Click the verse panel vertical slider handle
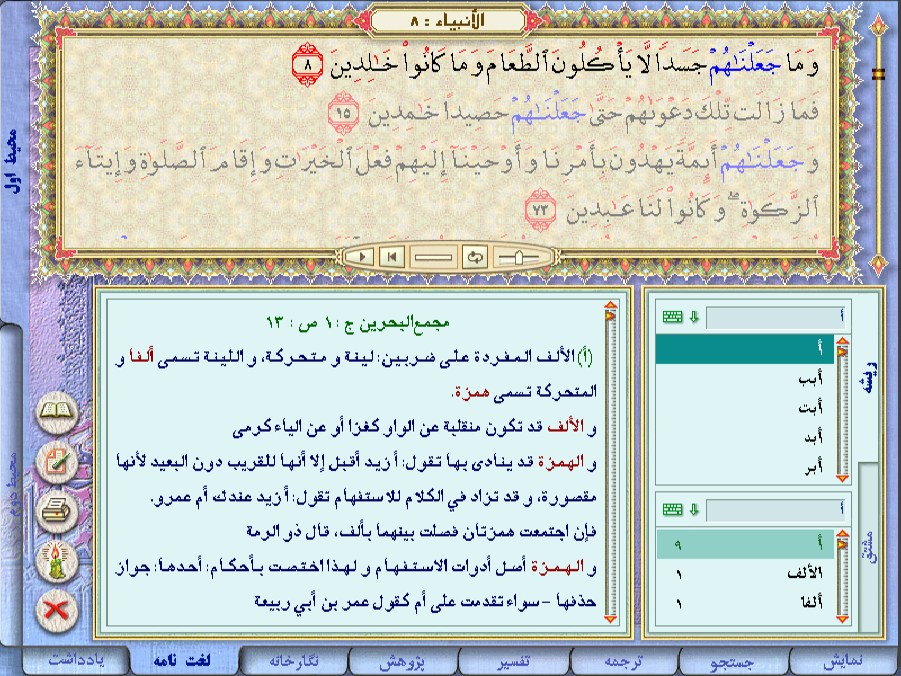 coord(878,74)
